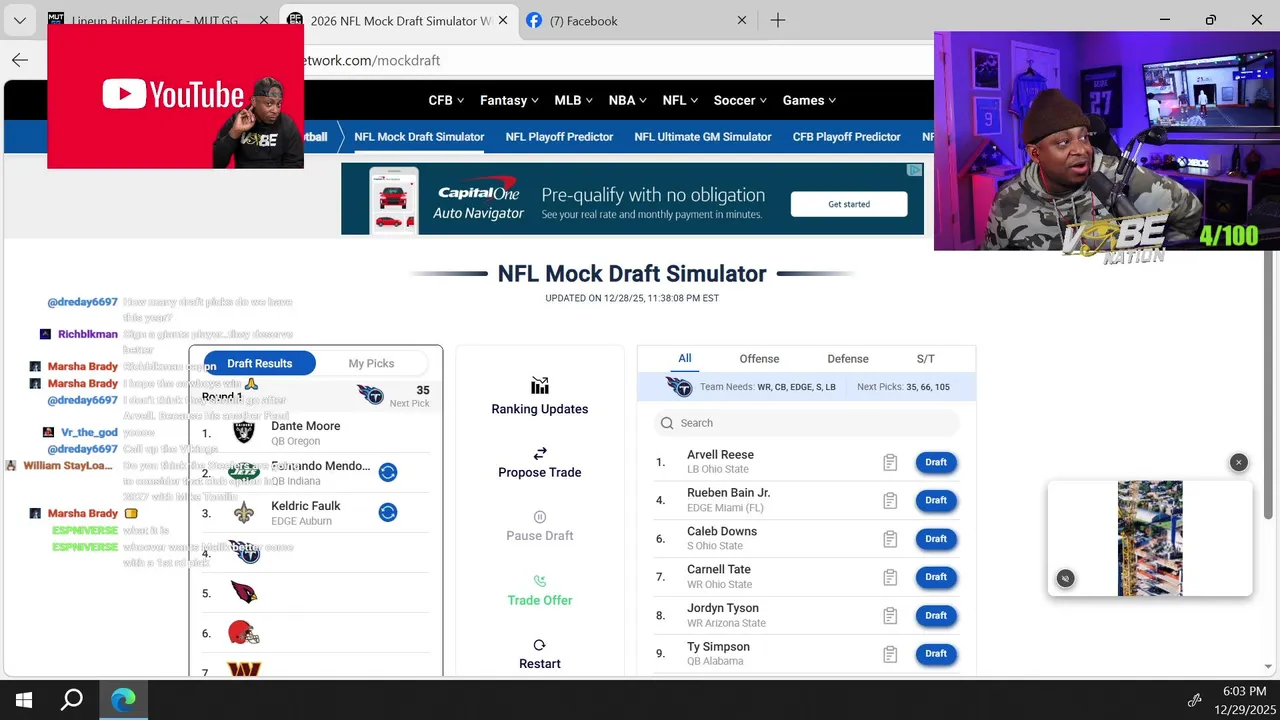The height and width of the screenshot is (720, 1280).
Task: Switch to the Draft Results toggle
Action: pos(260,363)
